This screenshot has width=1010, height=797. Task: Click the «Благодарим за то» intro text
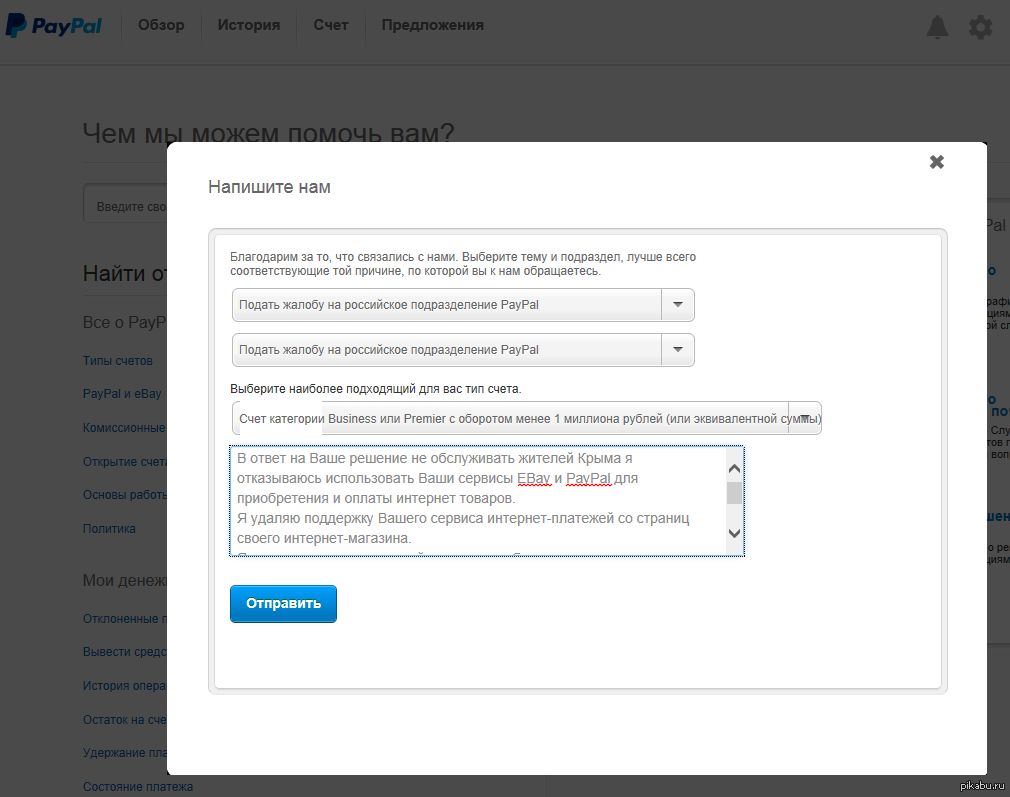tap(463, 264)
